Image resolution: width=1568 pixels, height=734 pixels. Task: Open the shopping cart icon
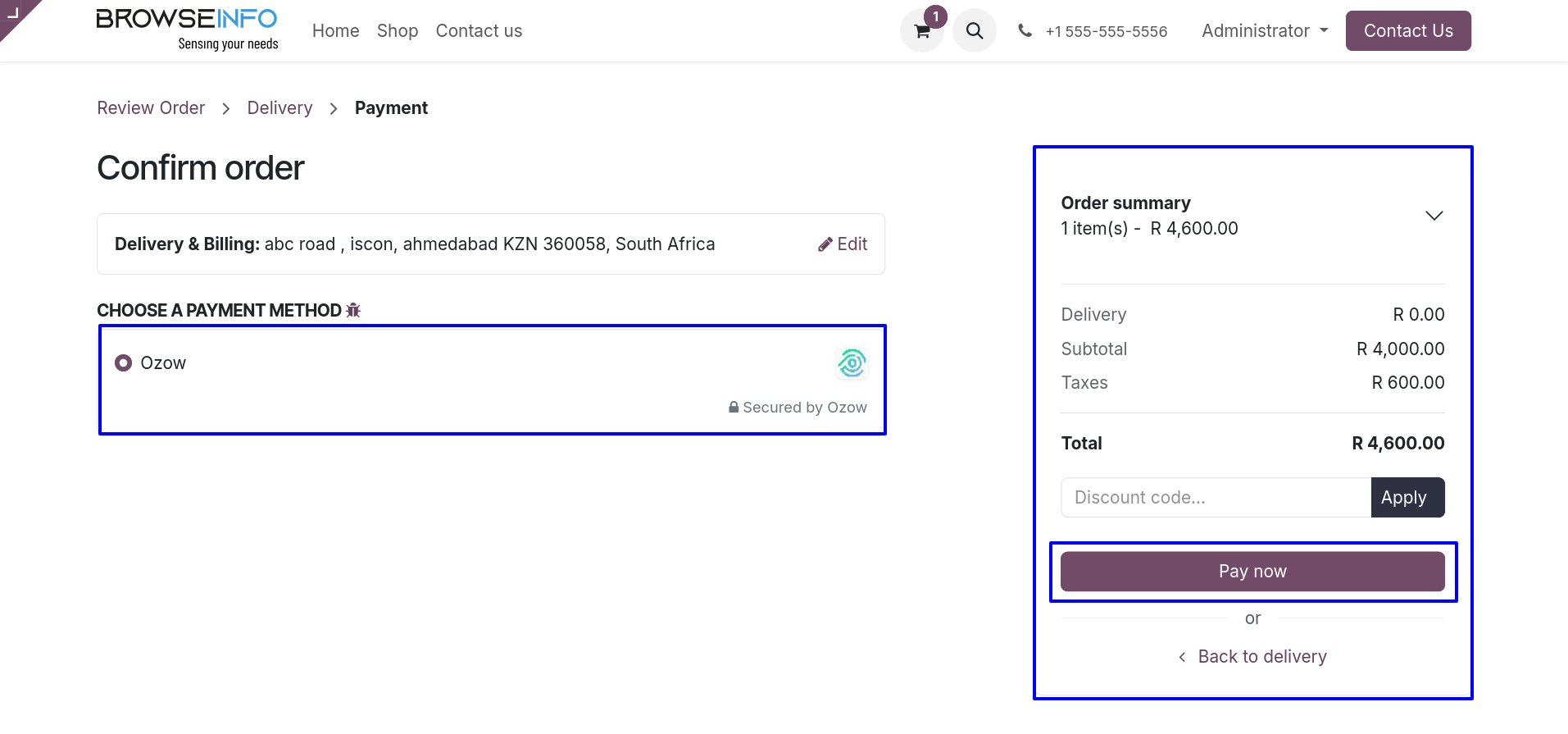click(x=922, y=31)
